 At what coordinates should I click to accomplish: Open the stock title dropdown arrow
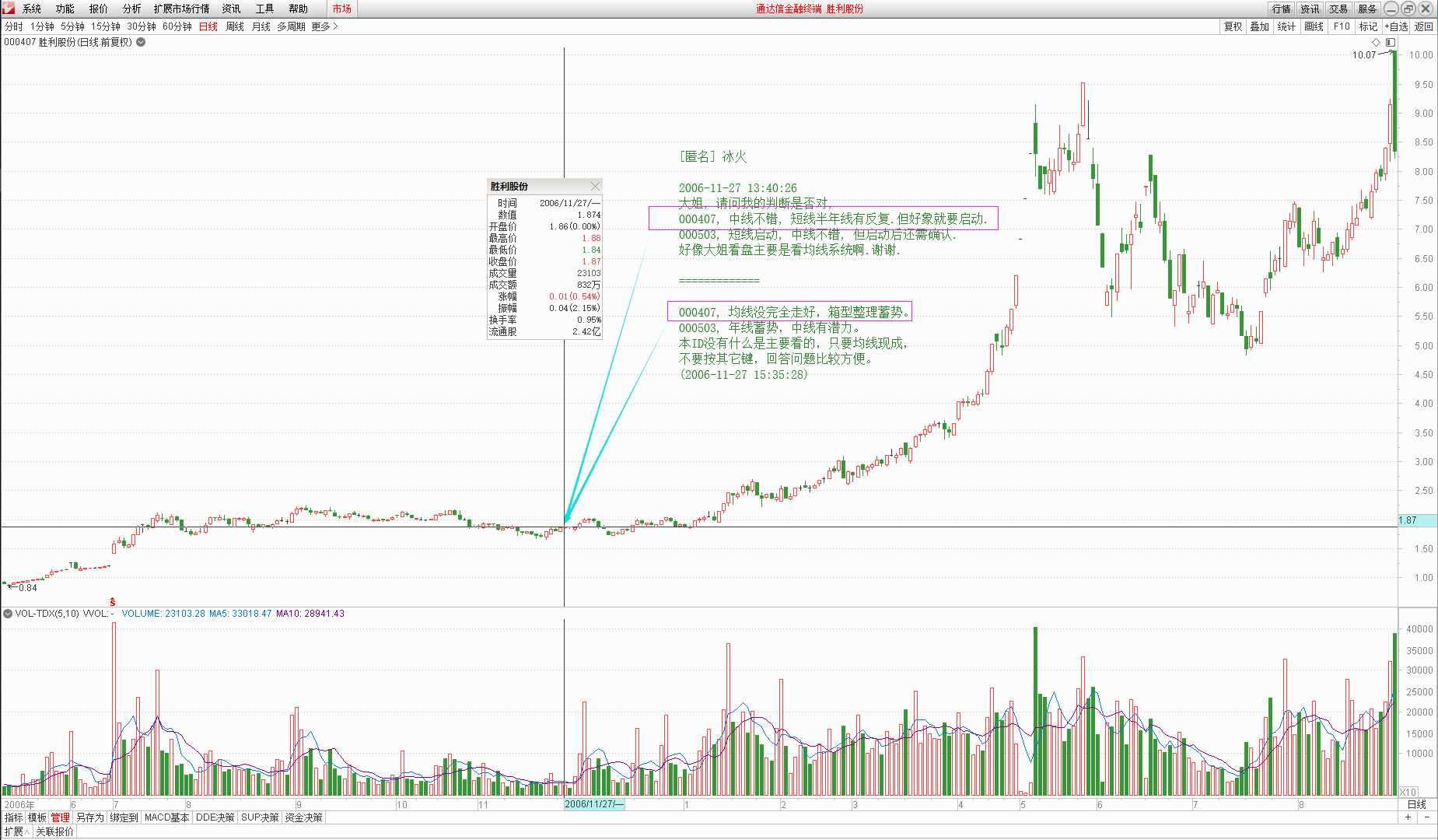click(x=141, y=42)
